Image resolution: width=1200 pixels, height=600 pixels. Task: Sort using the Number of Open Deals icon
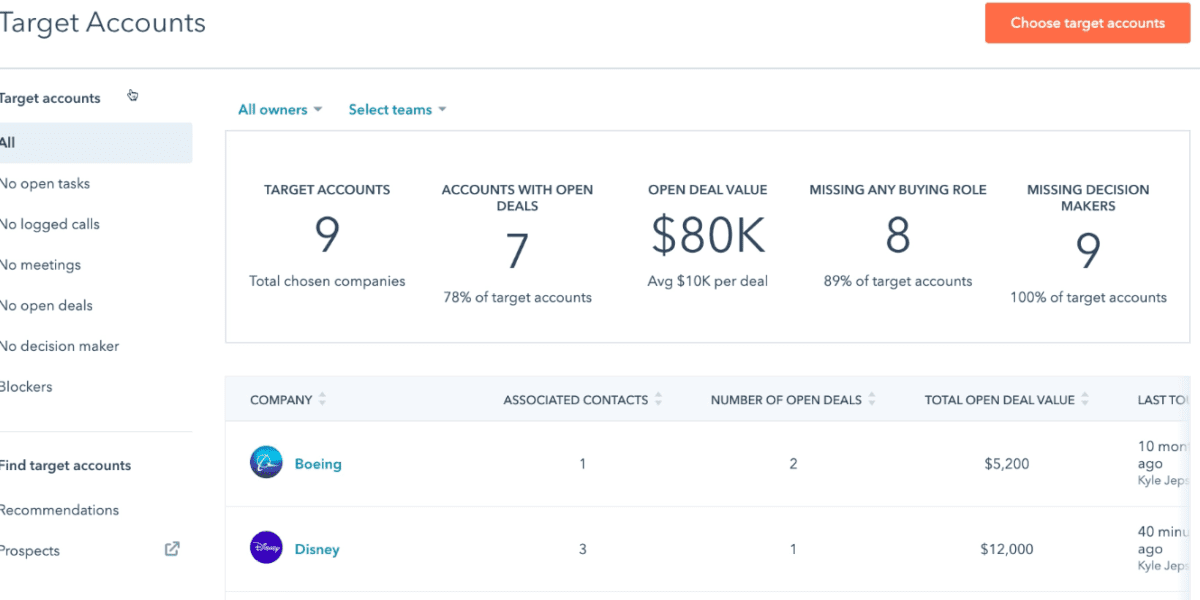871,398
